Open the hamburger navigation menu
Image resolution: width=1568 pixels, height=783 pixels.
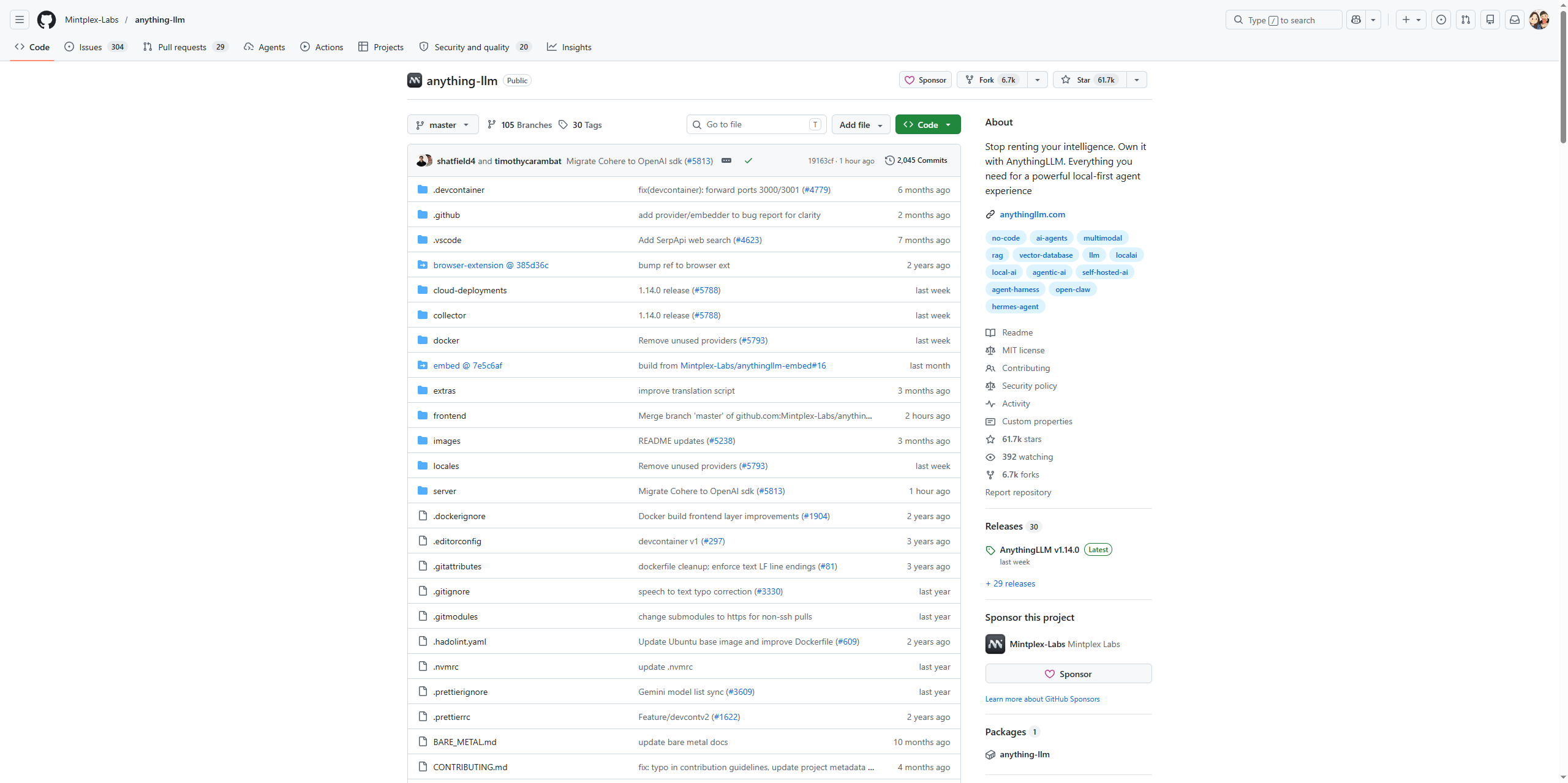(x=20, y=20)
